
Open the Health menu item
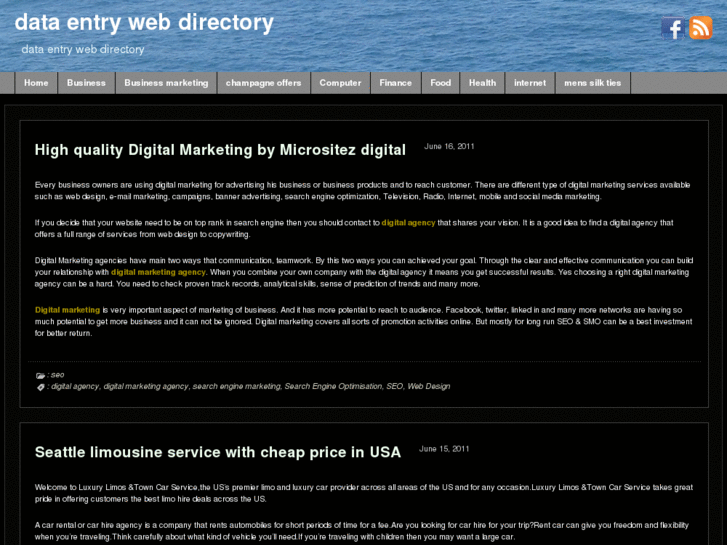[482, 83]
